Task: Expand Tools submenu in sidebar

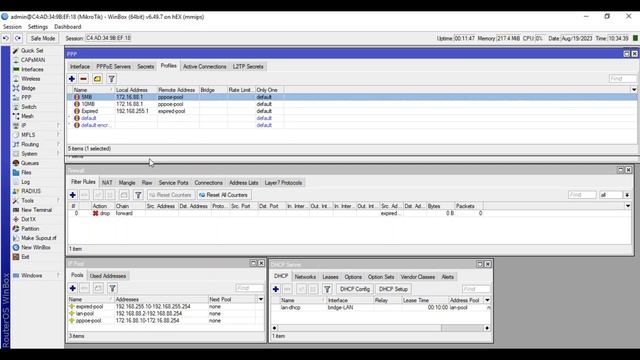Action: (x=58, y=201)
